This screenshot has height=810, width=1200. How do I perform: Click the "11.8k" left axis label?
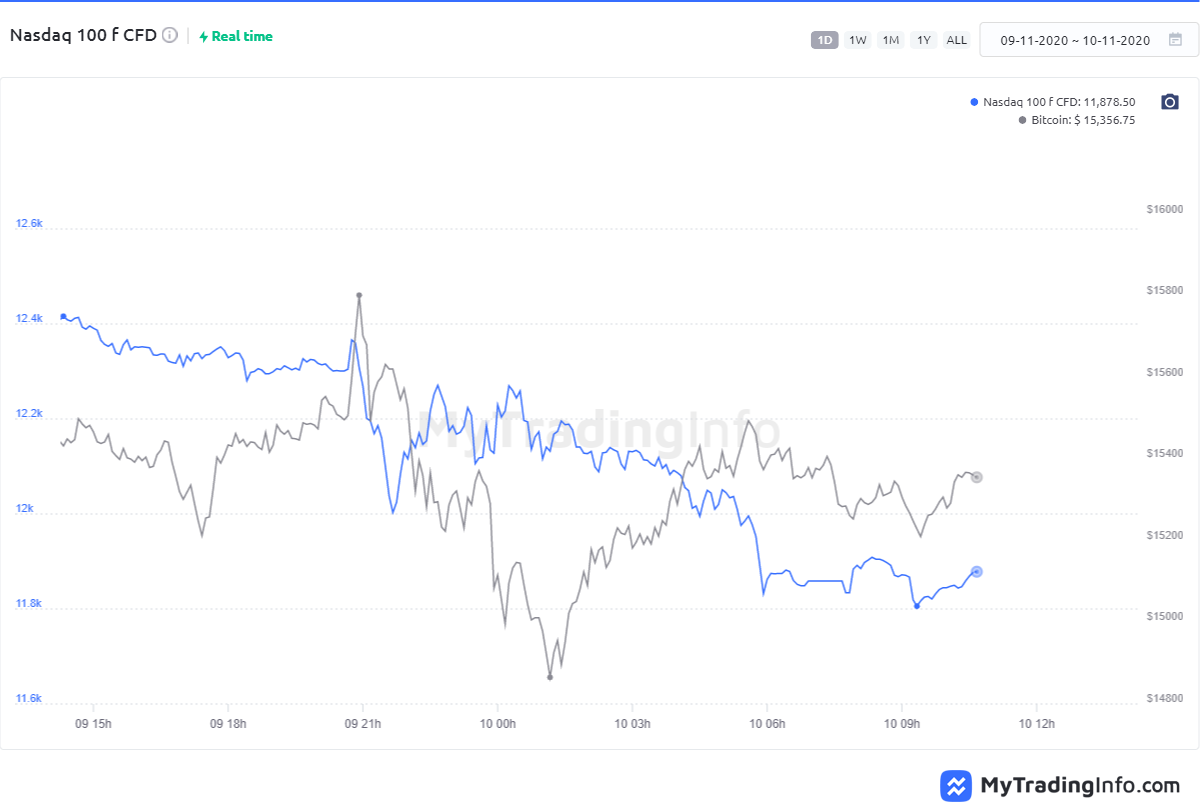click(x=29, y=604)
